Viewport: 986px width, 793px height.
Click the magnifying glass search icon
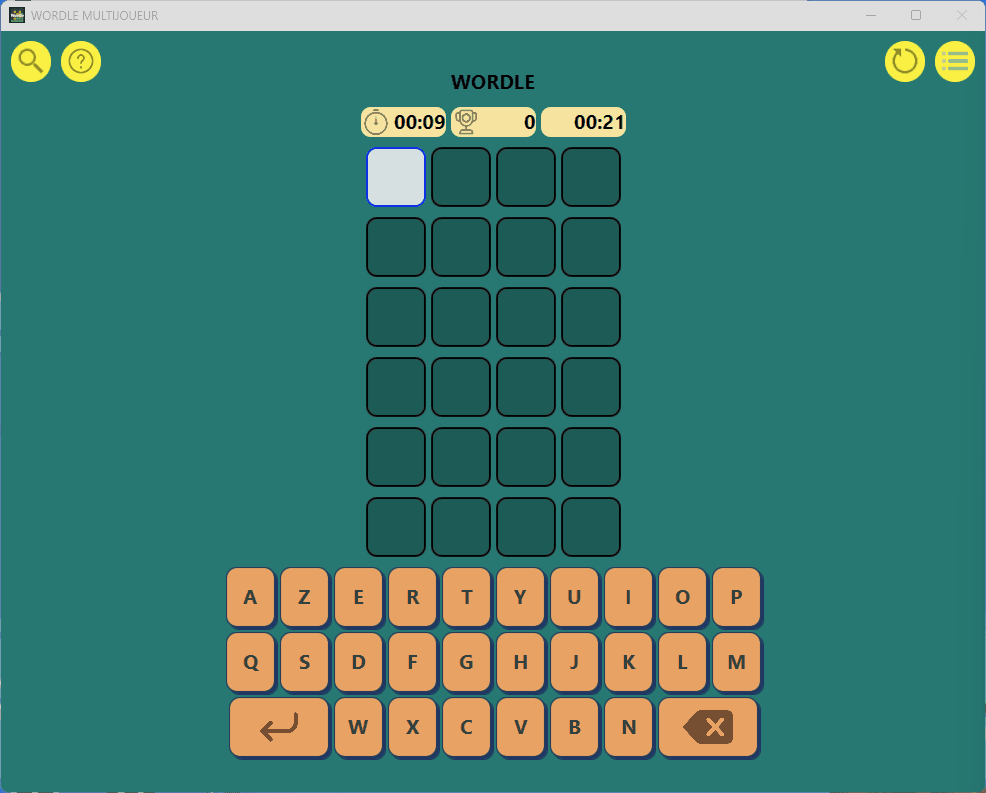coord(31,62)
